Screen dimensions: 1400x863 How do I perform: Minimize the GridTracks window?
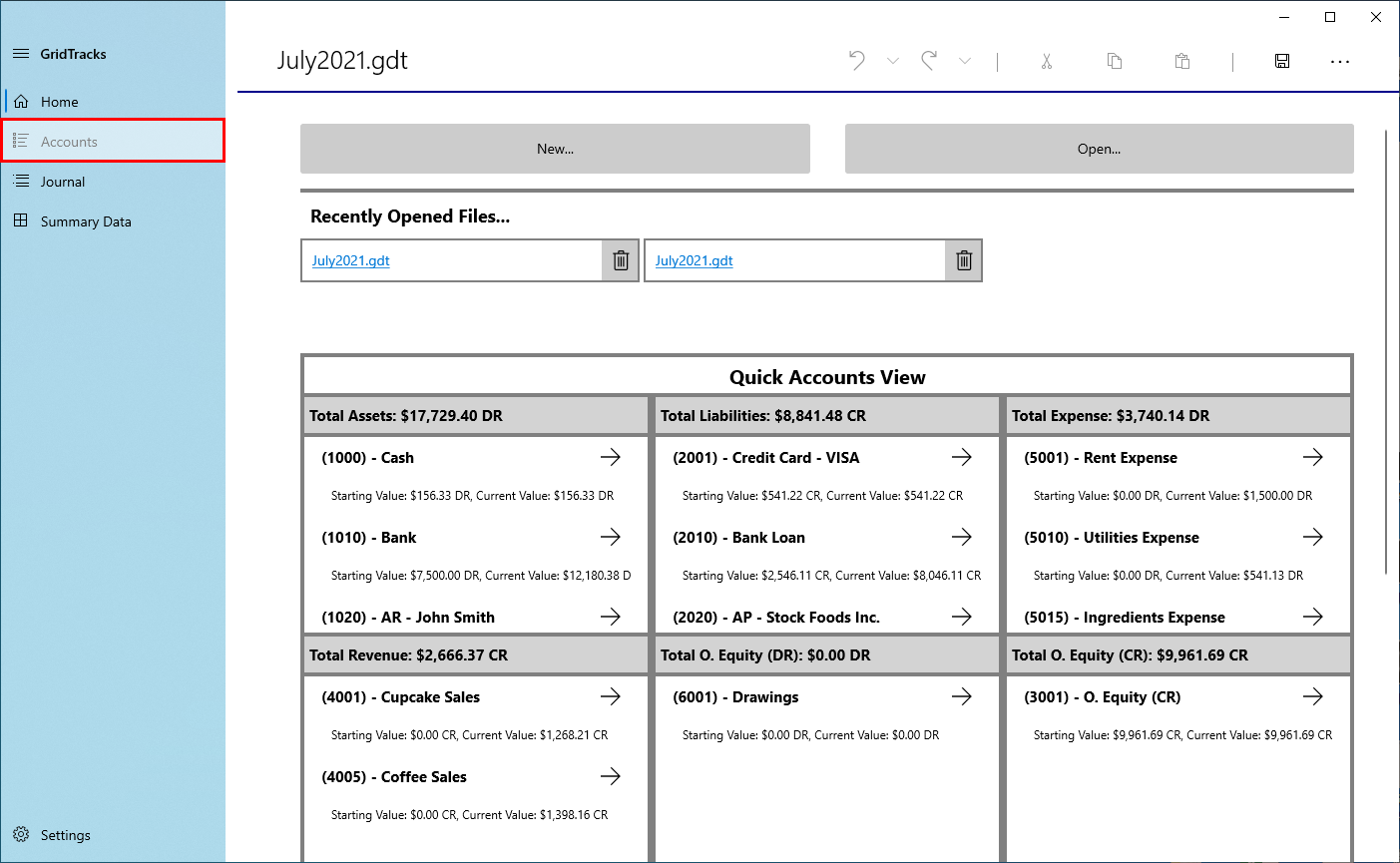[x=1284, y=17]
